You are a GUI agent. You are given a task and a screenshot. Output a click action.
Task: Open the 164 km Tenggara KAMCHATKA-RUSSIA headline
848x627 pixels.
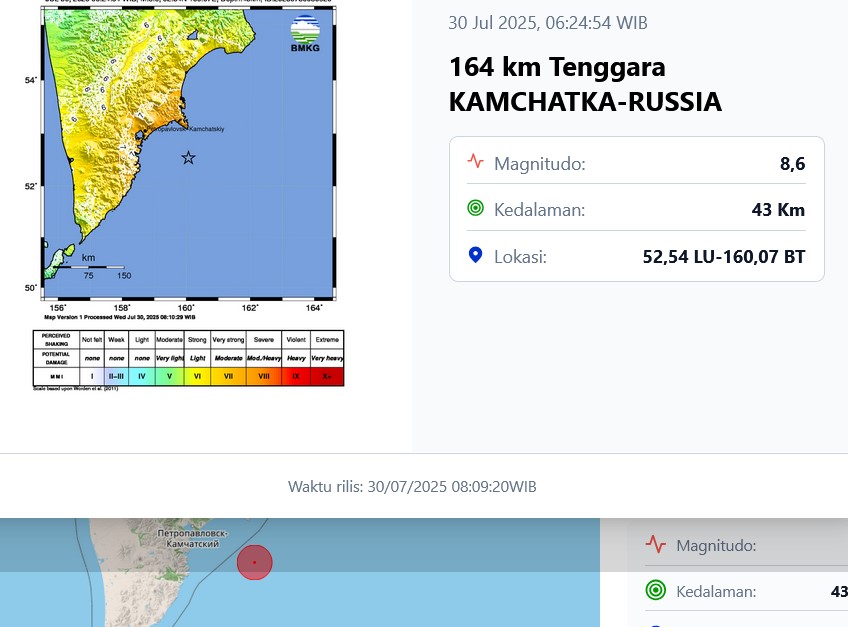(584, 85)
